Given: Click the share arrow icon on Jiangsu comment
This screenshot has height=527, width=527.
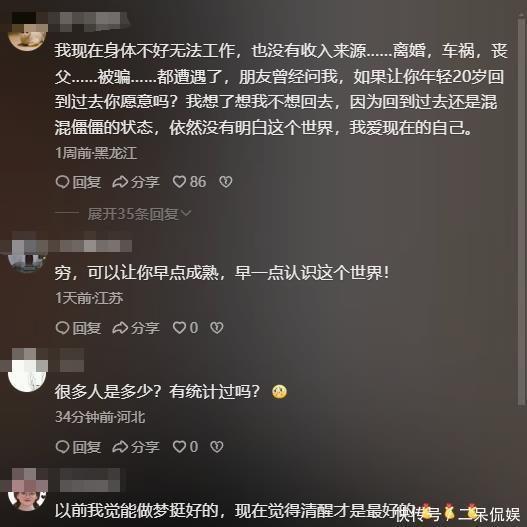Looking at the screenshot, I should coord(120,328).
